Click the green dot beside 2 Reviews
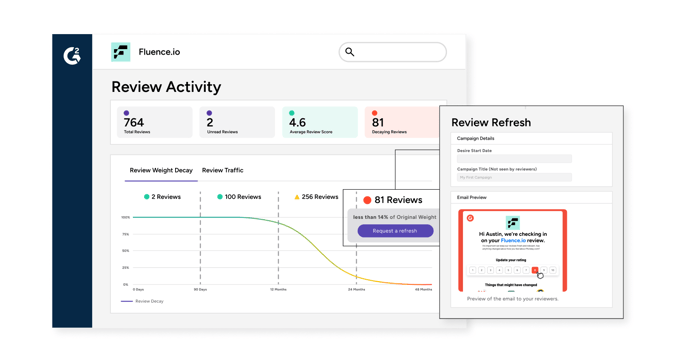675x364 pixels. coord(146,197)
